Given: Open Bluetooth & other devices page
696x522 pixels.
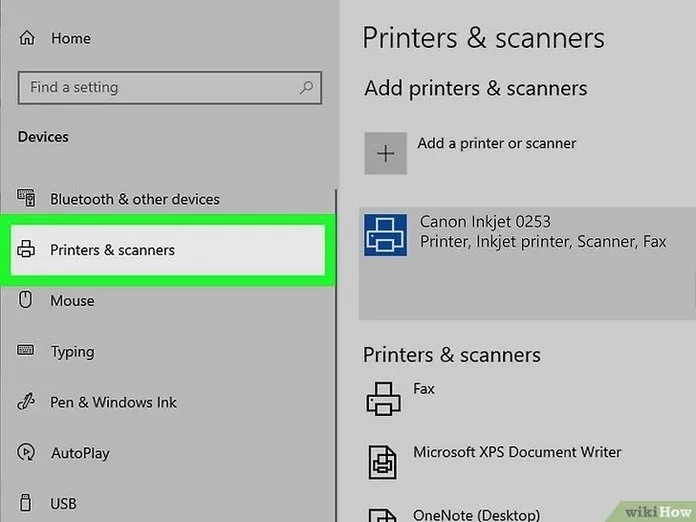Looking at the screenshot, I should coord(134,199).
